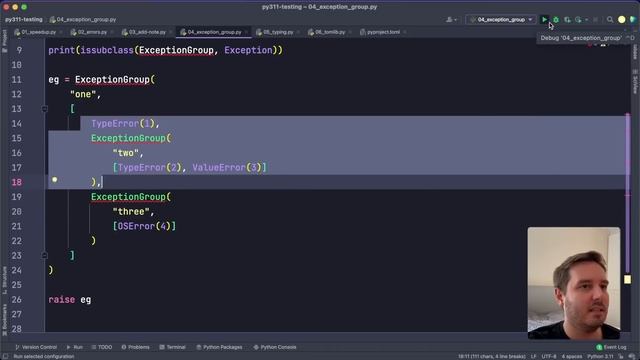Close the 04_exception_group.py tab
The height and width of the screenshot is (360, 640).
click(x=246, y=32)
